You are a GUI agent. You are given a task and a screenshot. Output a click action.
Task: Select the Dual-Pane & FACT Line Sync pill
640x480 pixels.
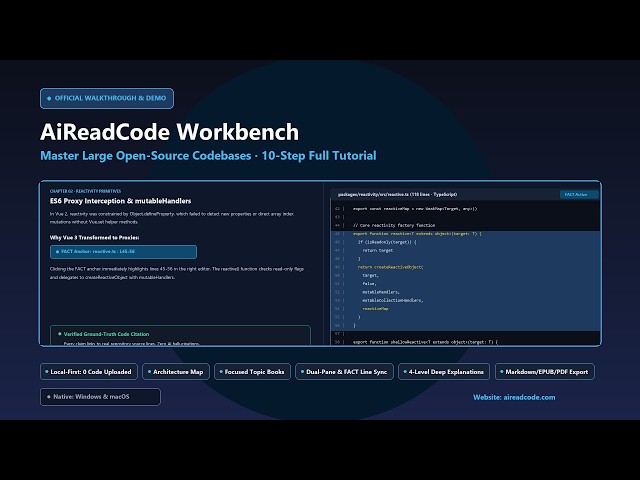[x=344, y=372]
